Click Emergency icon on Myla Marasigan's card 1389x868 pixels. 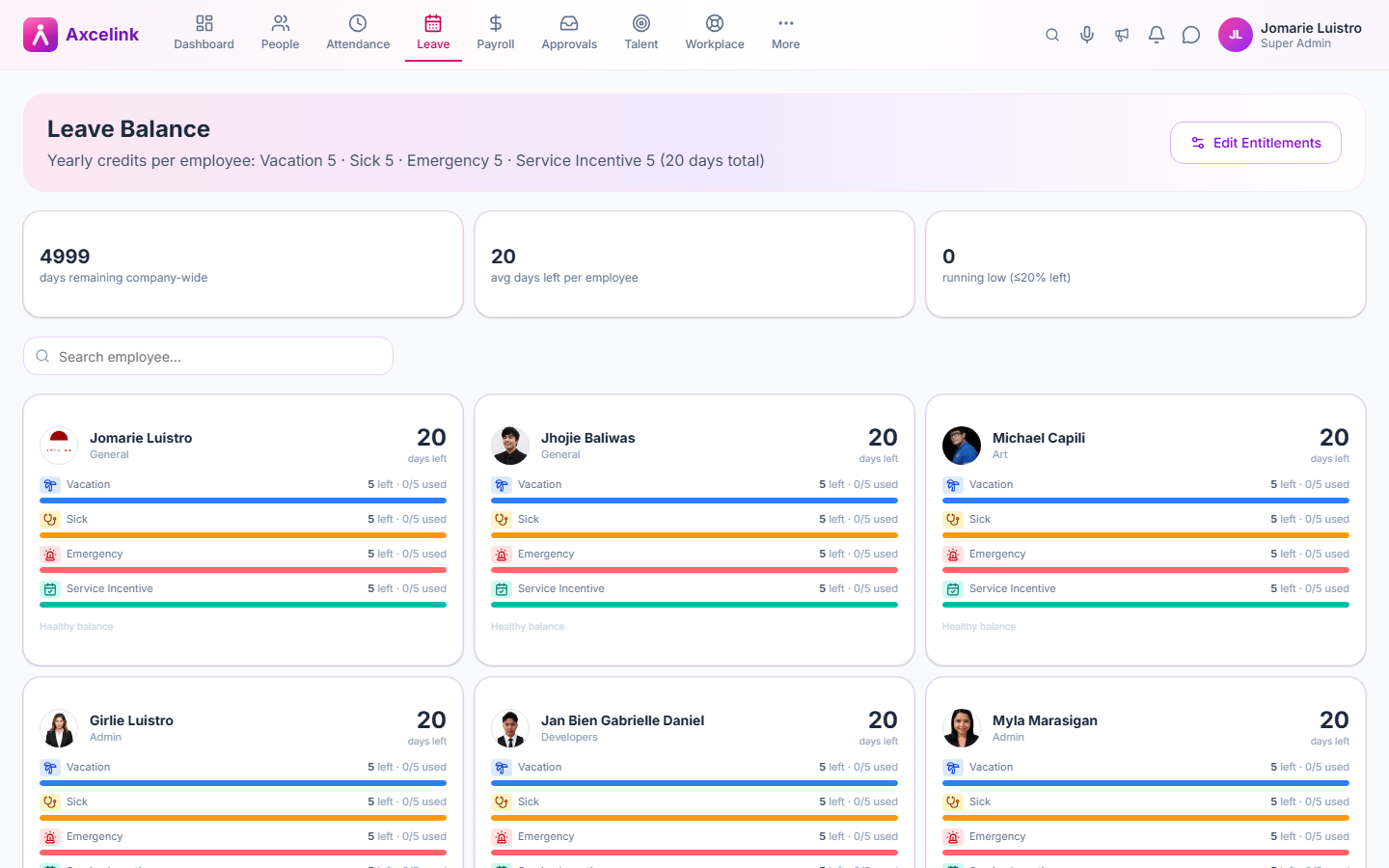(953, 837)
